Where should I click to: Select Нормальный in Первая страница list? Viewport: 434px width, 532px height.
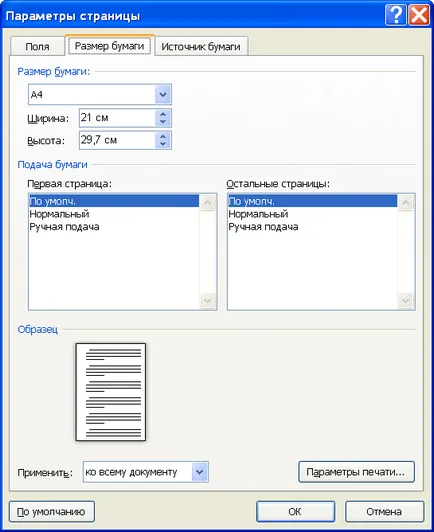pyautogui.click(x=114, y=214)
